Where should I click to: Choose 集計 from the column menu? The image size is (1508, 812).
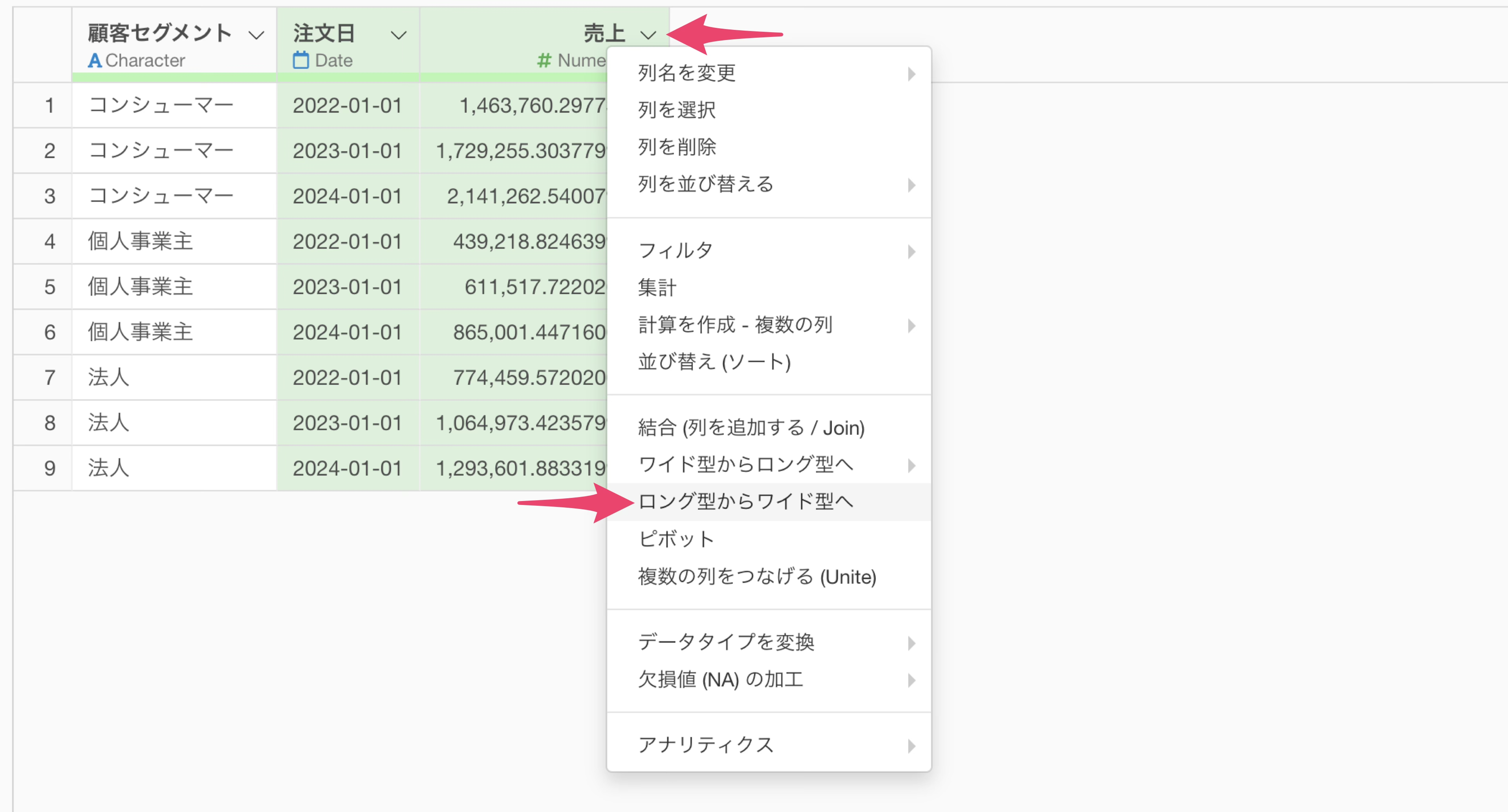657,287
